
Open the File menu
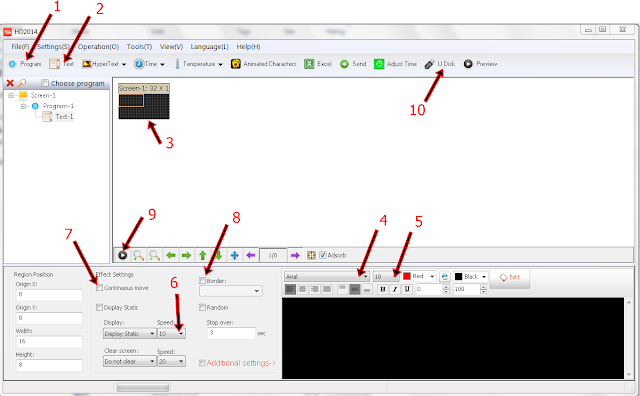coord(20,47)
